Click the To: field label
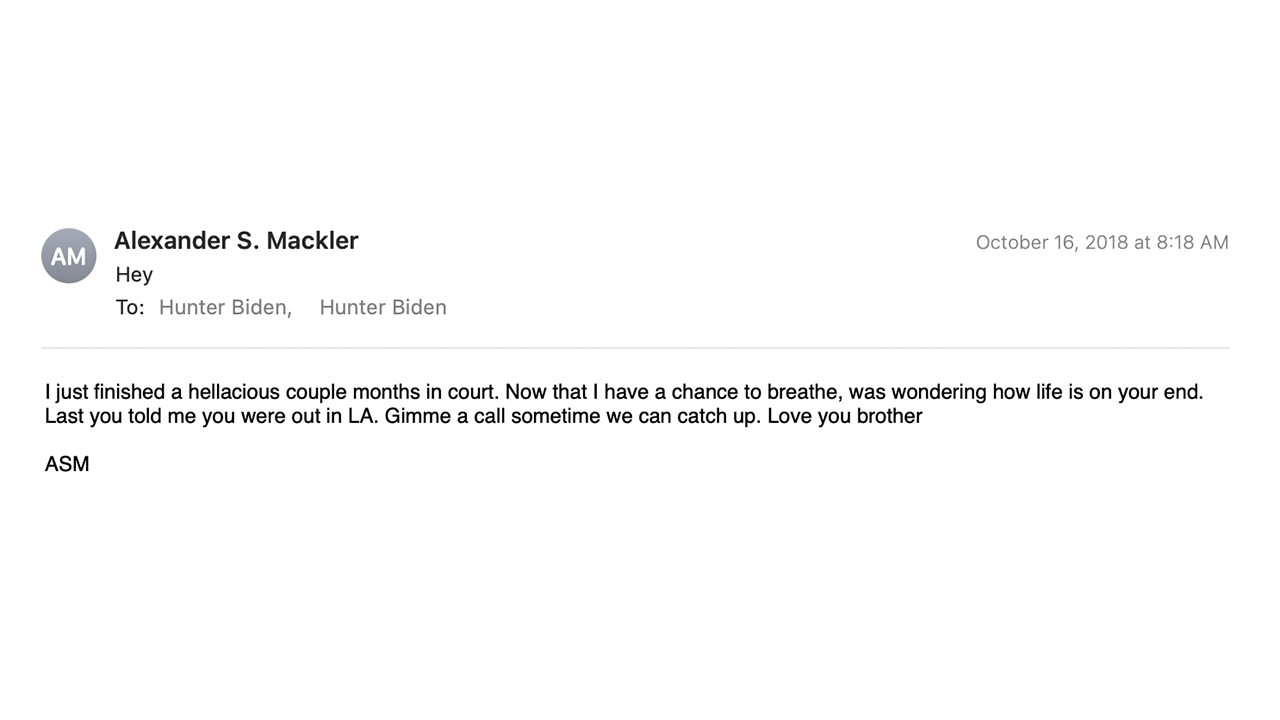This screenshot has width=1280, height=720. coord(130,308)
